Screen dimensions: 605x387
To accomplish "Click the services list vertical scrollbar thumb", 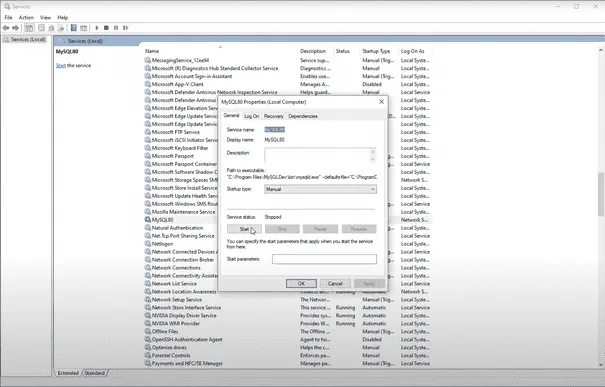I will (x=601, y=193).
